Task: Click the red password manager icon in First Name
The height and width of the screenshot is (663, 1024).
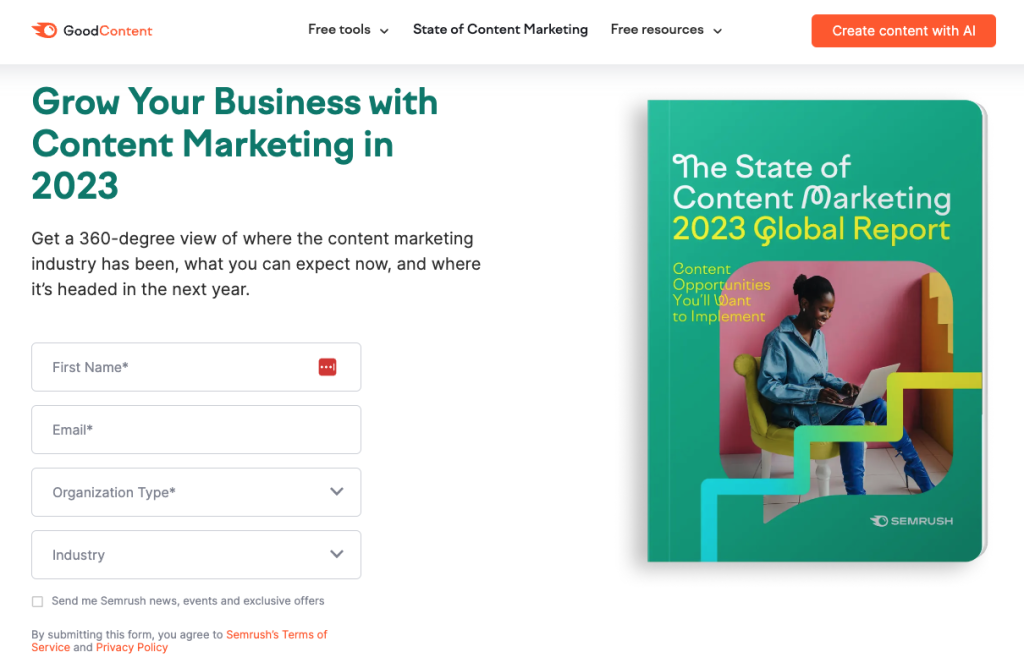Action: click(327, 367)
